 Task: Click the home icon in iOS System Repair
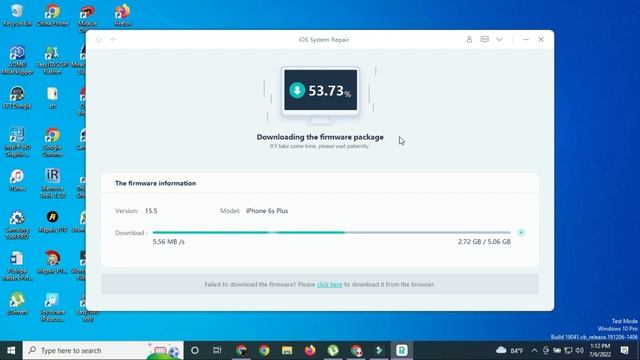pyautogui.click(x=99, y=40)
